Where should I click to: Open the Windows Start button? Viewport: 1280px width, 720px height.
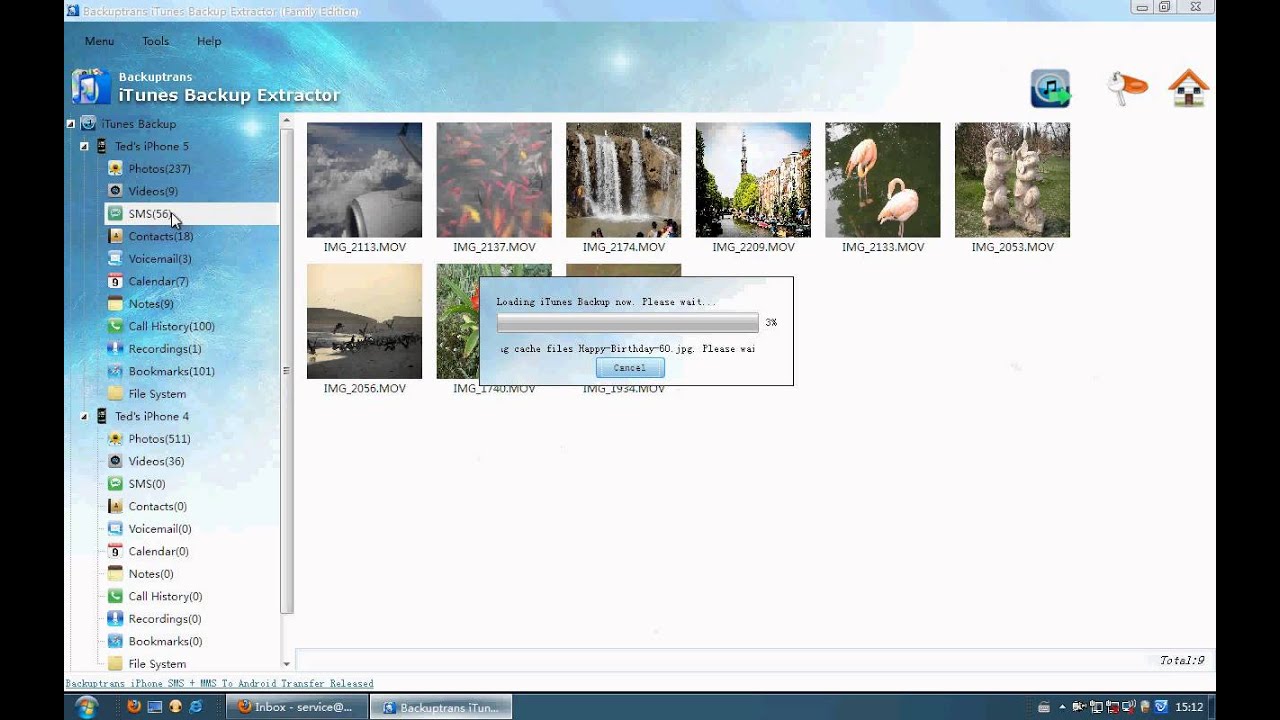pyautogui.click(x=86, y=707)
